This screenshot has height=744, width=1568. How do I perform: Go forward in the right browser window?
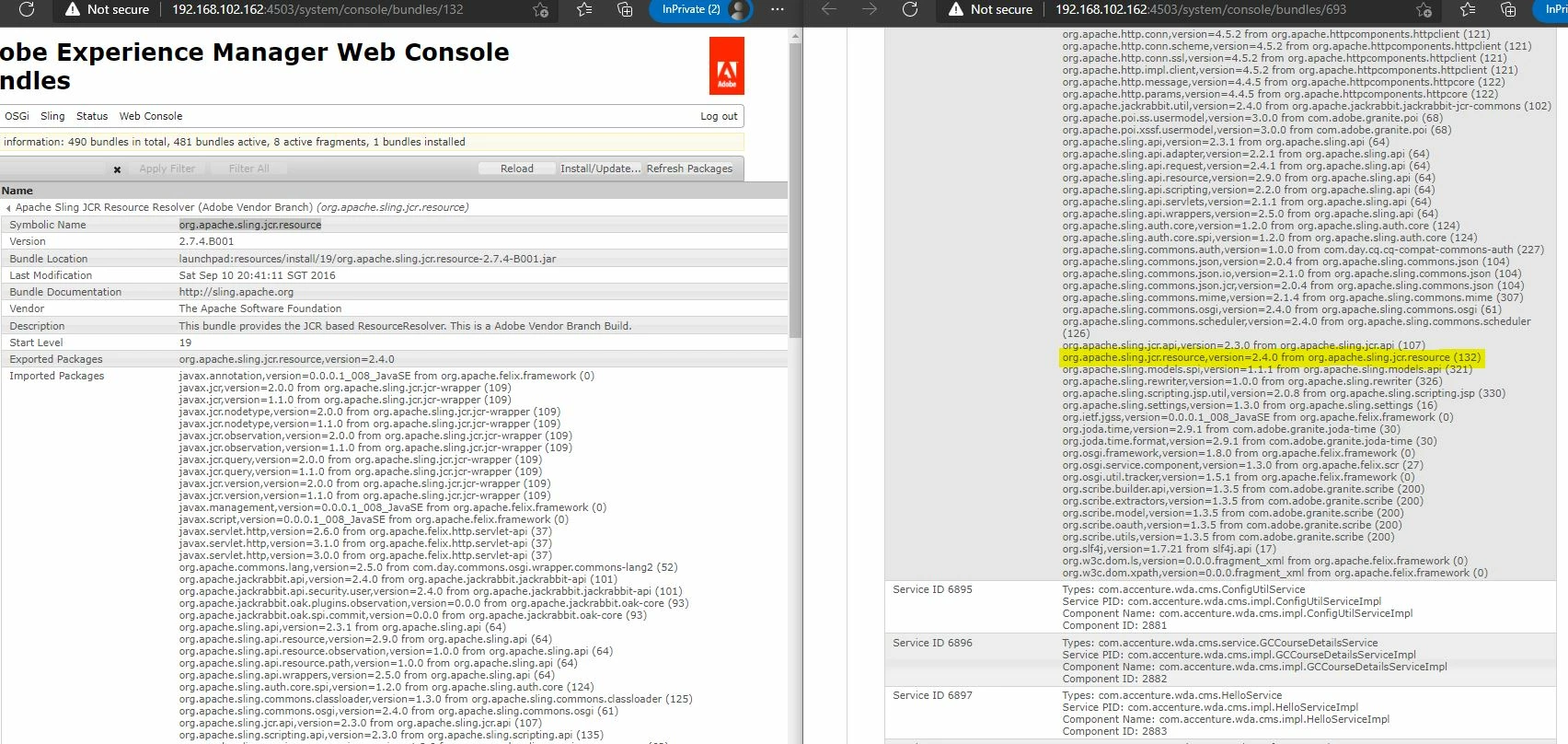click(x=870, y=9)
